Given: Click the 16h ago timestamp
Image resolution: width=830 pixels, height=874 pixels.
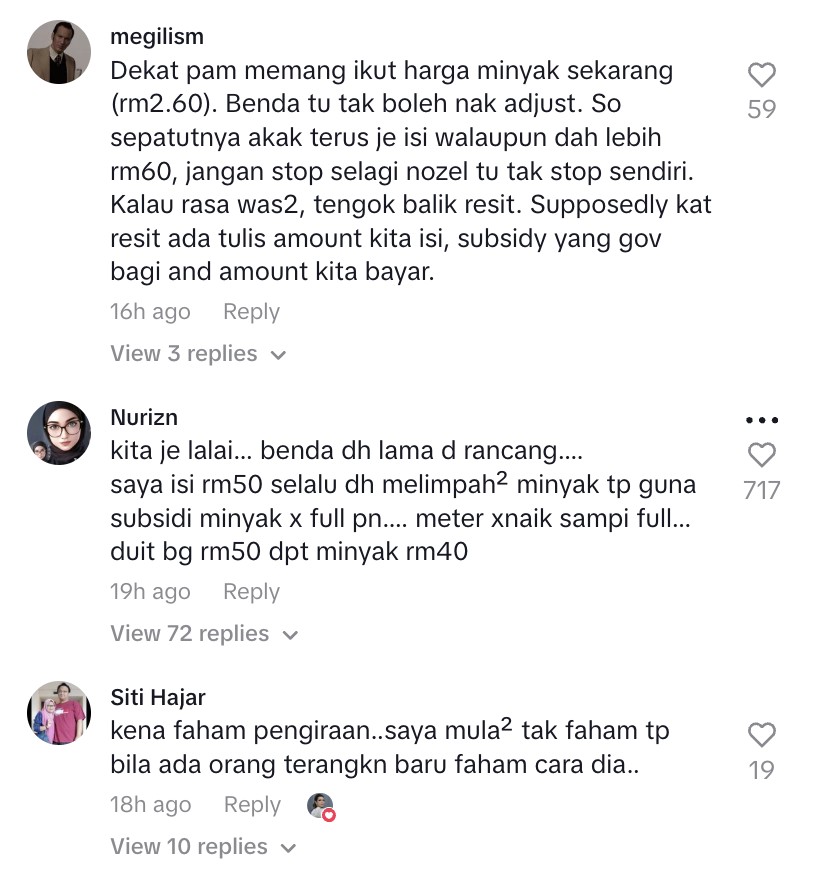Looking at the screenshot, I should click(x=151, y=312).
